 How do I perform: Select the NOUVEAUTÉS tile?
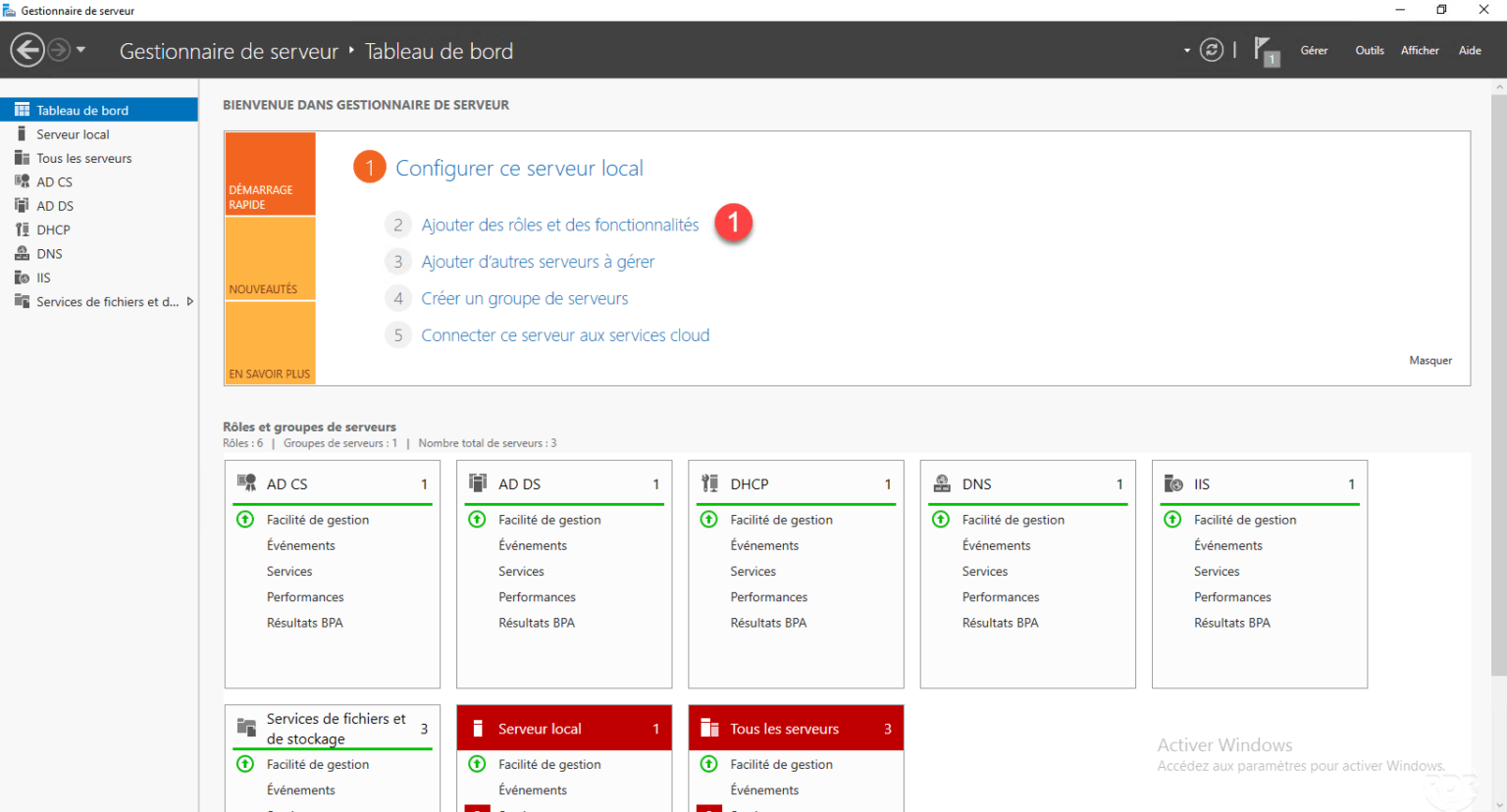(x=270, y=259)
